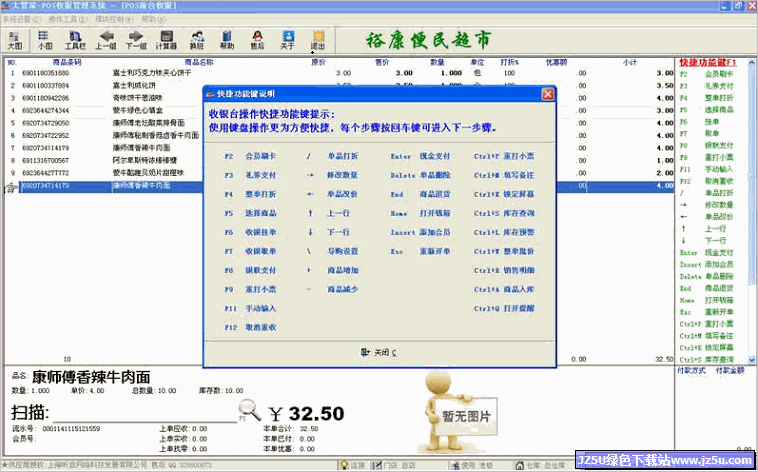Click Ctrl+S 库存查询 entry in the dialog
This screenshot has width=758, height=472.
tap(504, 213)
